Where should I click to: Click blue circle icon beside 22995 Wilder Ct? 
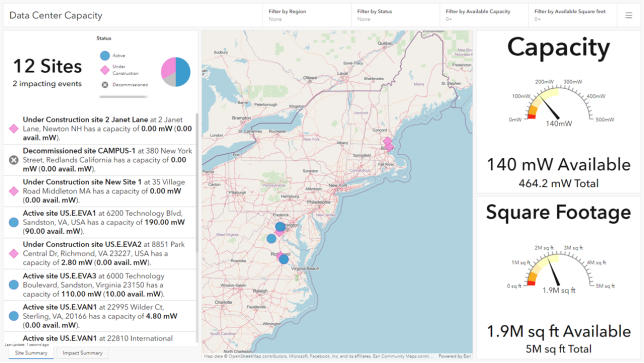coord(14,316)
